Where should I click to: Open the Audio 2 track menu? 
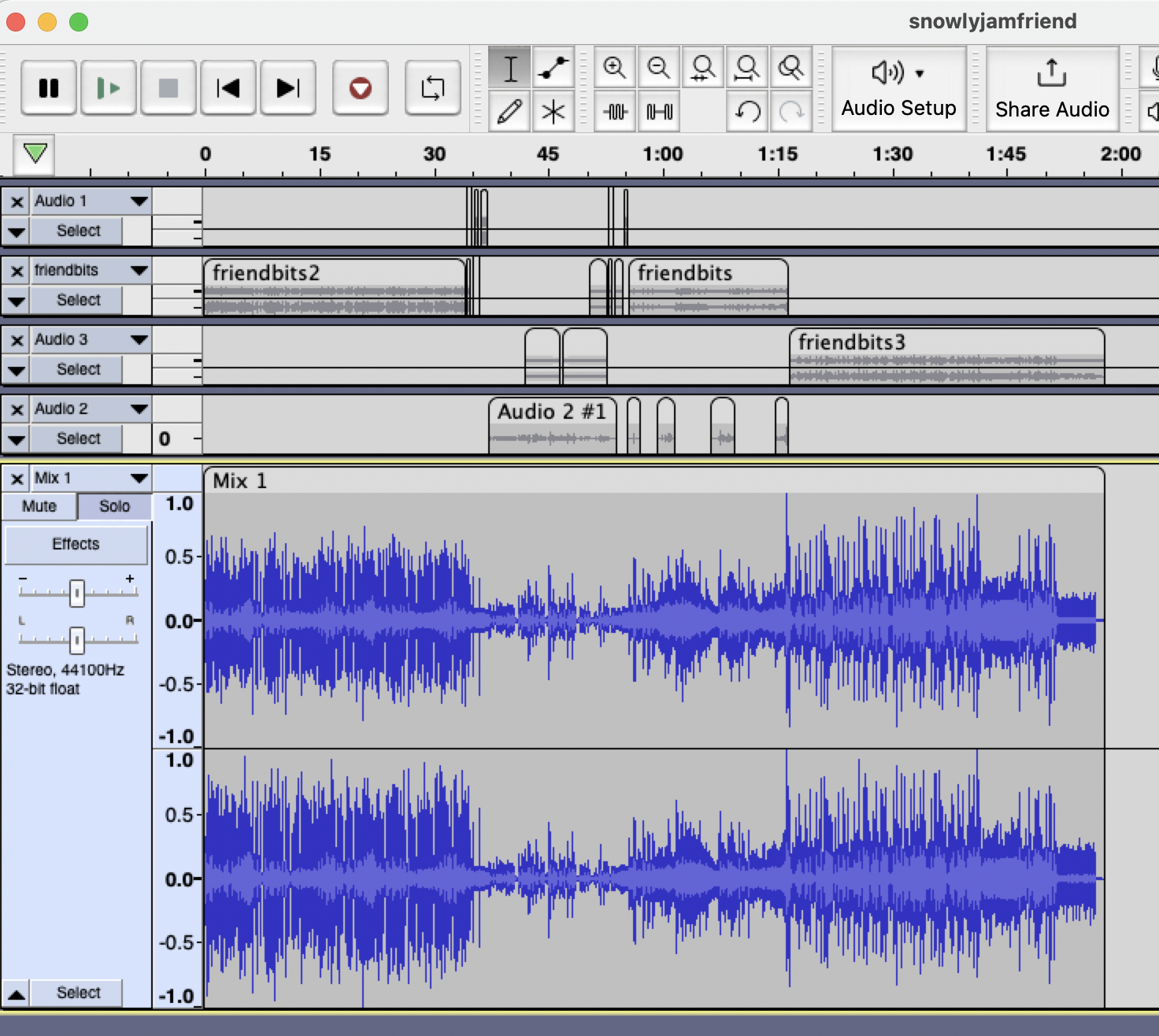pos(91,409)
